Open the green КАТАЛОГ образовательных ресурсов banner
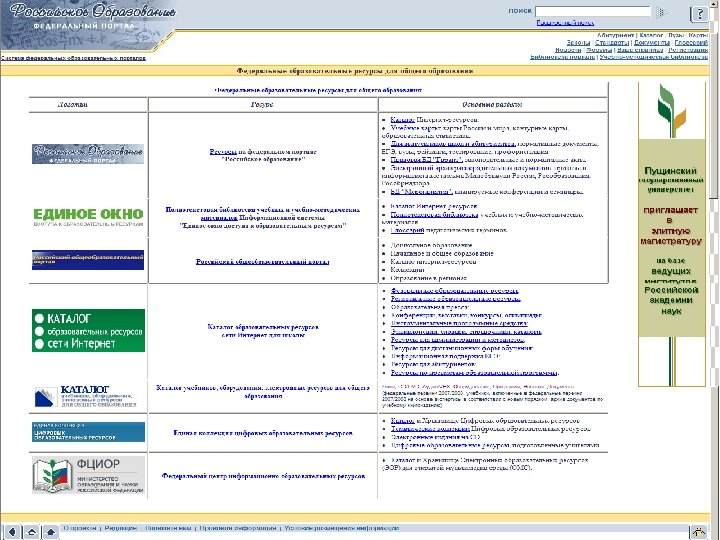Screen dimensions: 720x540 click(x=88, y=331)
